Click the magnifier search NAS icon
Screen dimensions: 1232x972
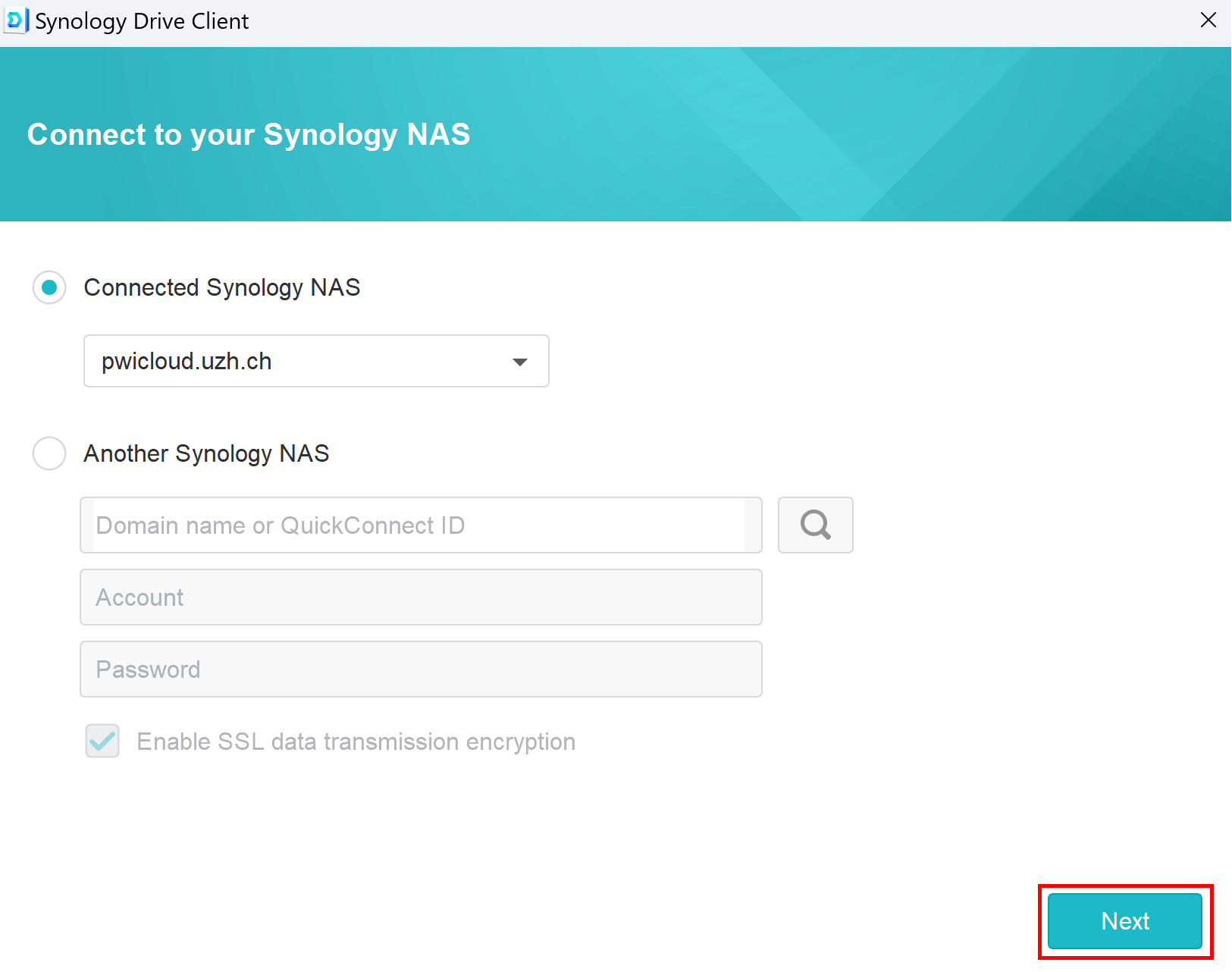point(815,525)
